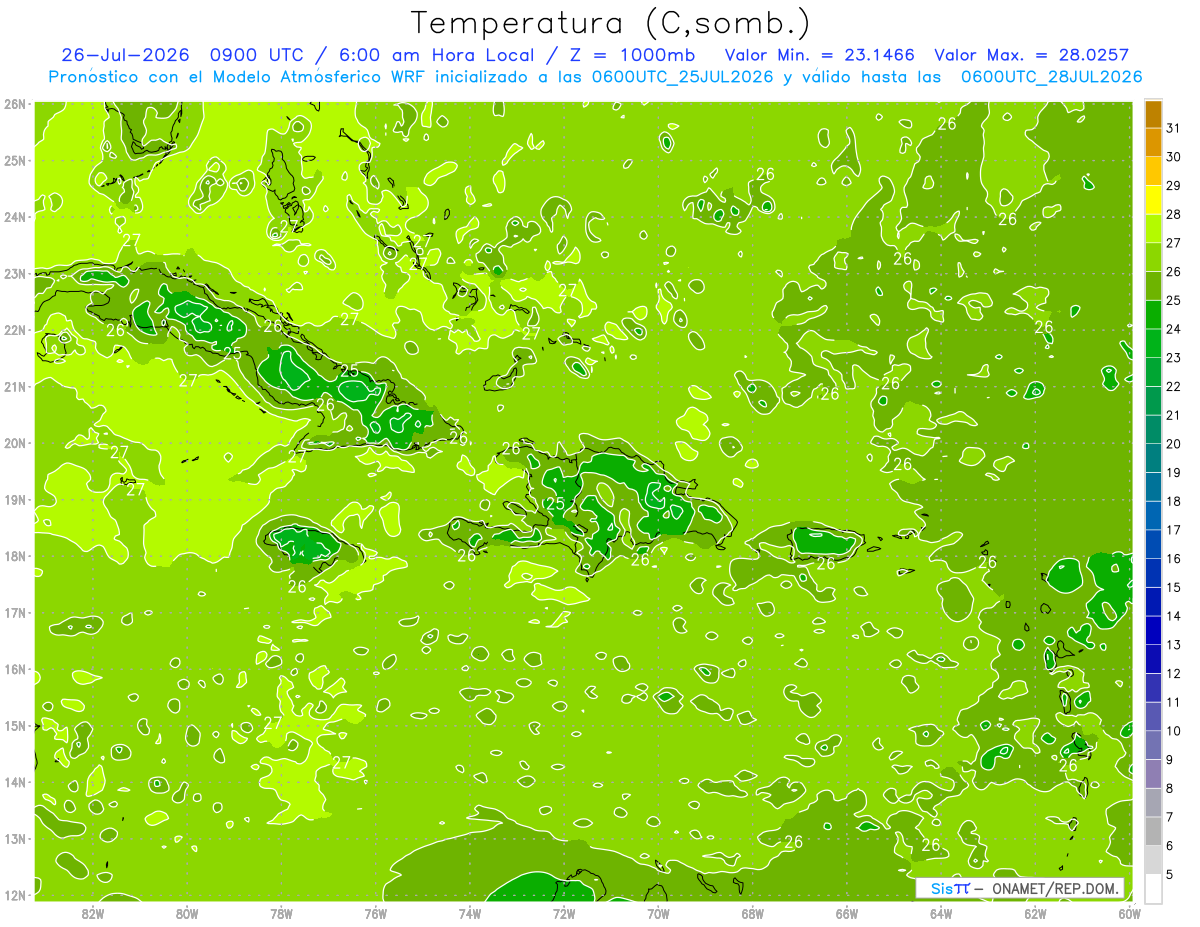
Task: Pick gray swatch between legend 6 and 7
Action: click(1153, 831)
